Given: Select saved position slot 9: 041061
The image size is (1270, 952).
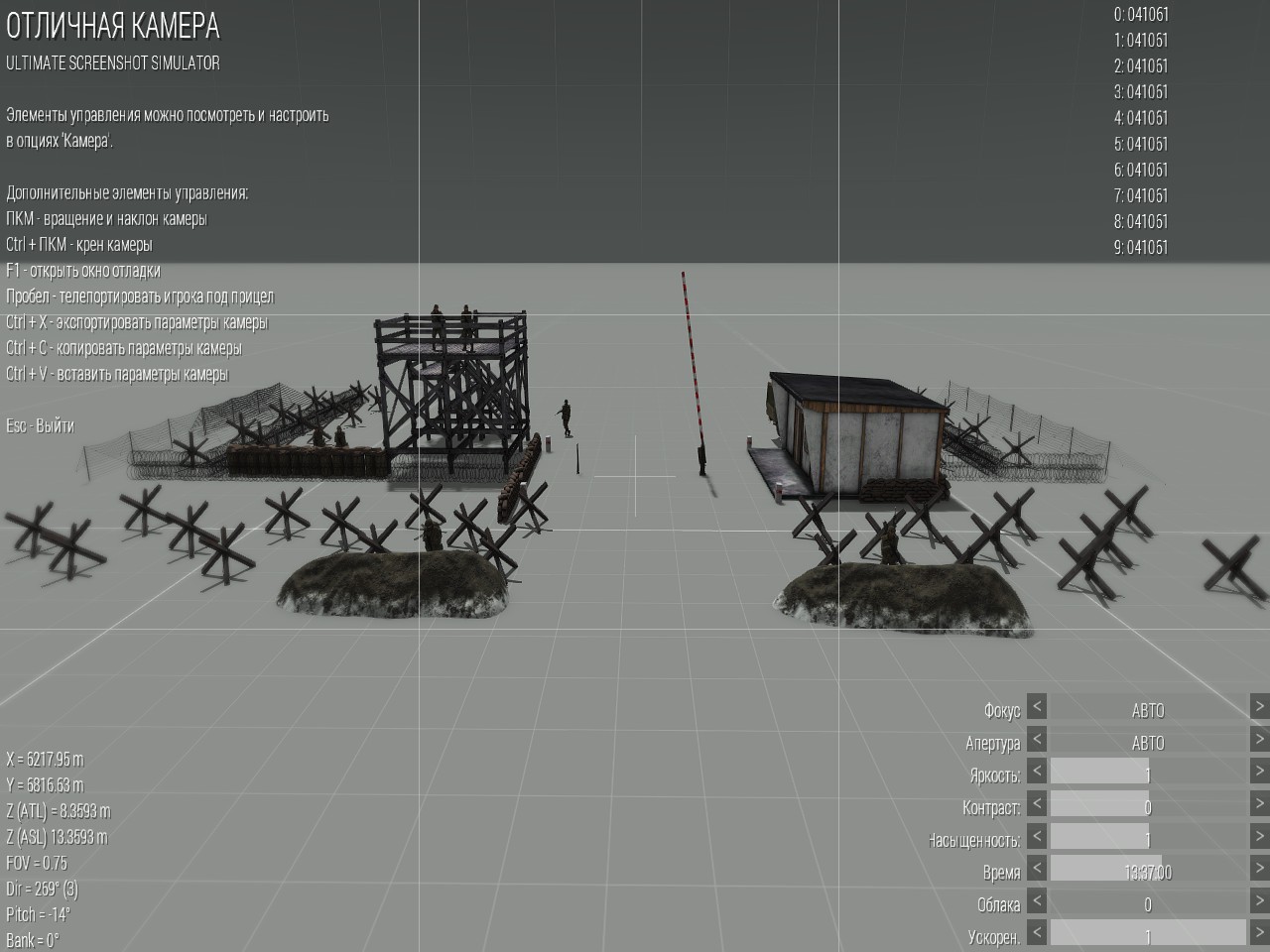Looking at the screenshot, I should point(1140,247).
